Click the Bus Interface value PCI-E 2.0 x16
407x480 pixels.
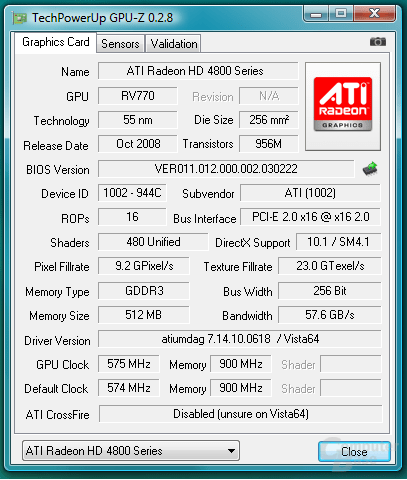pyautogui.click(x=310, y=217)
